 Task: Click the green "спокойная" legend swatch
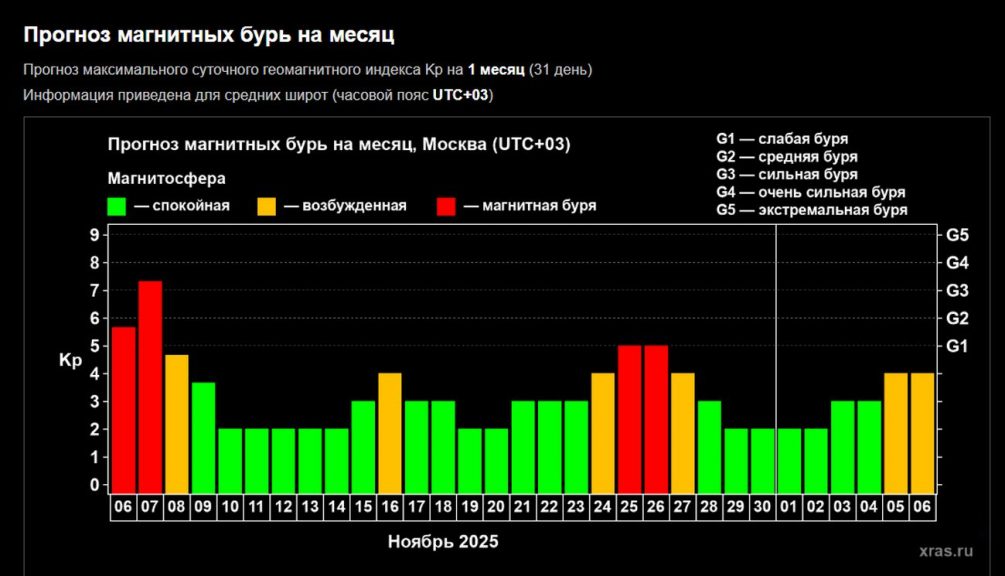[116, 206]
